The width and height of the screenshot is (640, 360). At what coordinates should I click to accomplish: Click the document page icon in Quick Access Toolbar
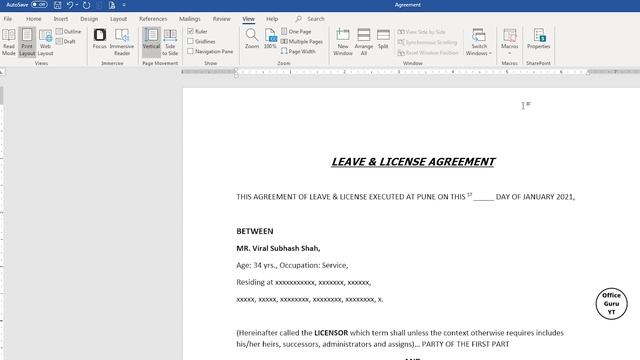(x=112, y=5)
